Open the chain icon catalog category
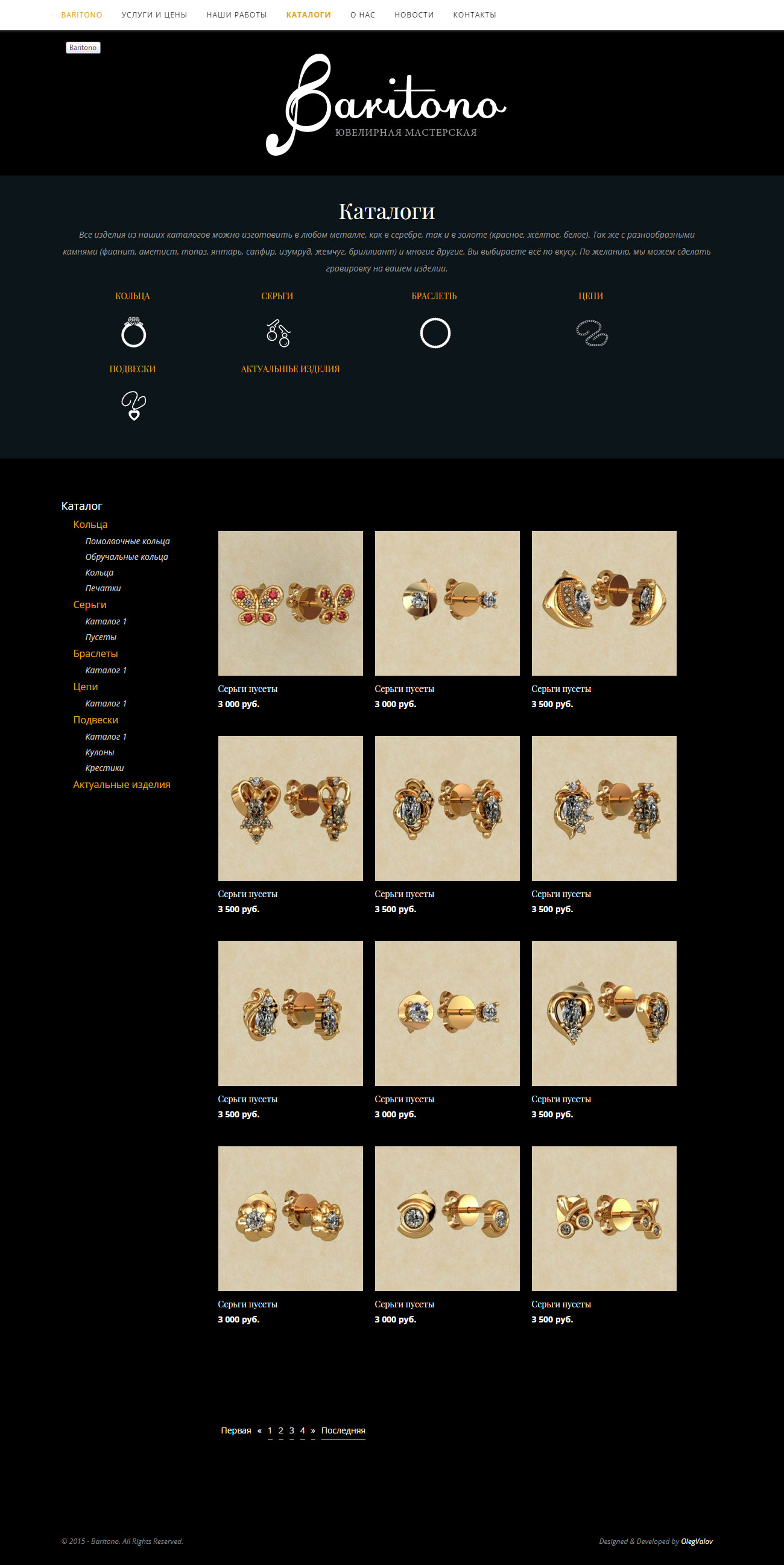This screenshot has width=784, height=1565. tap(592, 333)
